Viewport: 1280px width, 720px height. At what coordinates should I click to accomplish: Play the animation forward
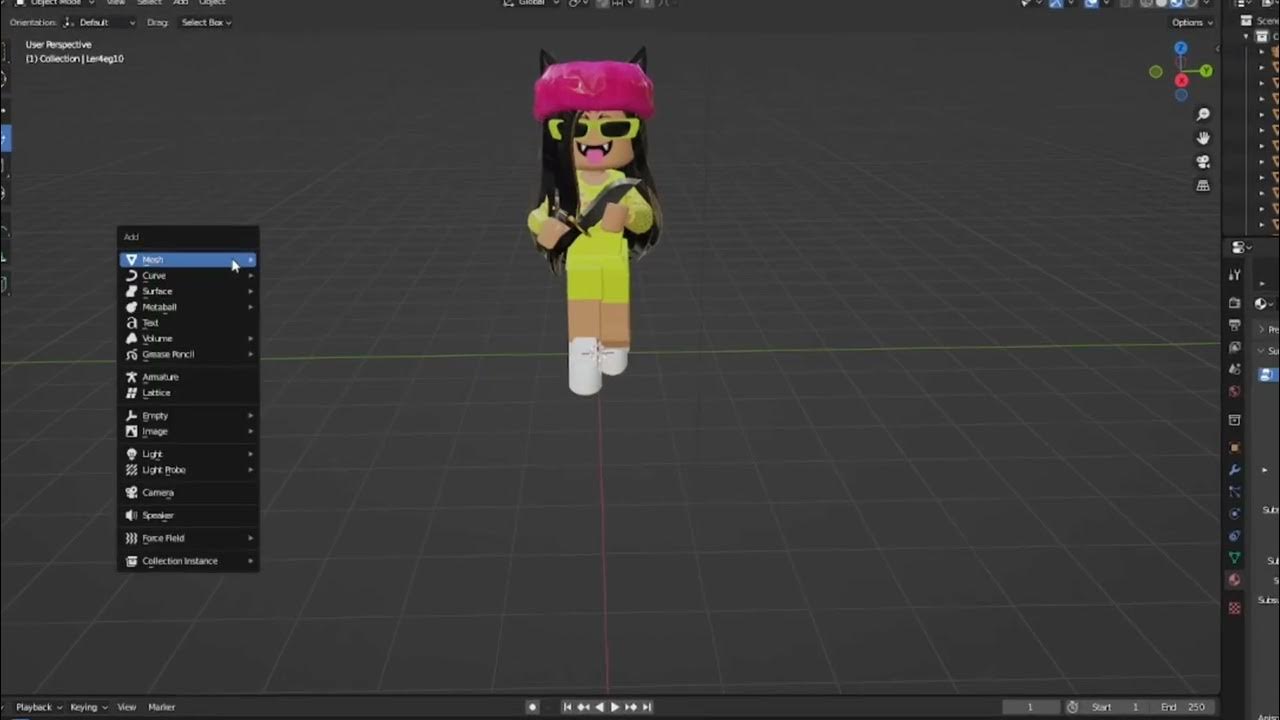(x=615, y=707)
